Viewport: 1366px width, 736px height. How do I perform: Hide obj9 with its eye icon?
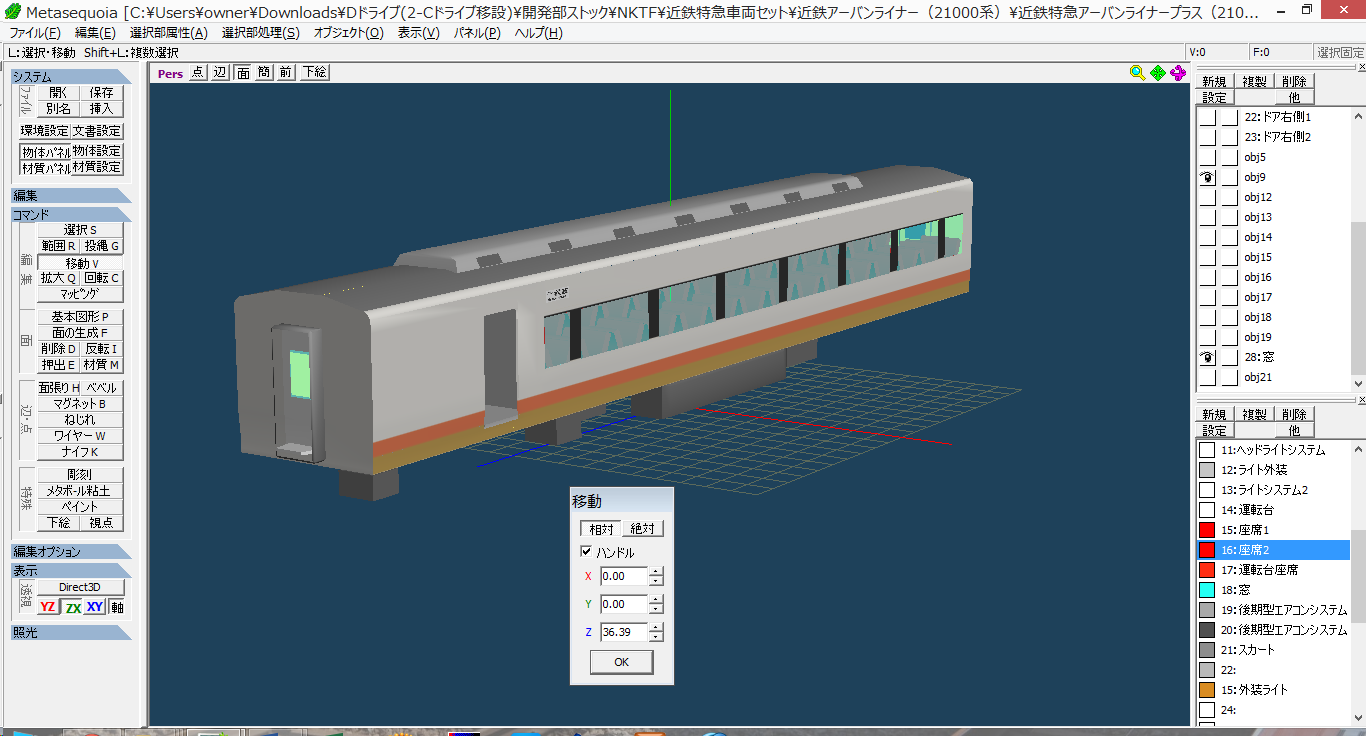click(1207, 177)
